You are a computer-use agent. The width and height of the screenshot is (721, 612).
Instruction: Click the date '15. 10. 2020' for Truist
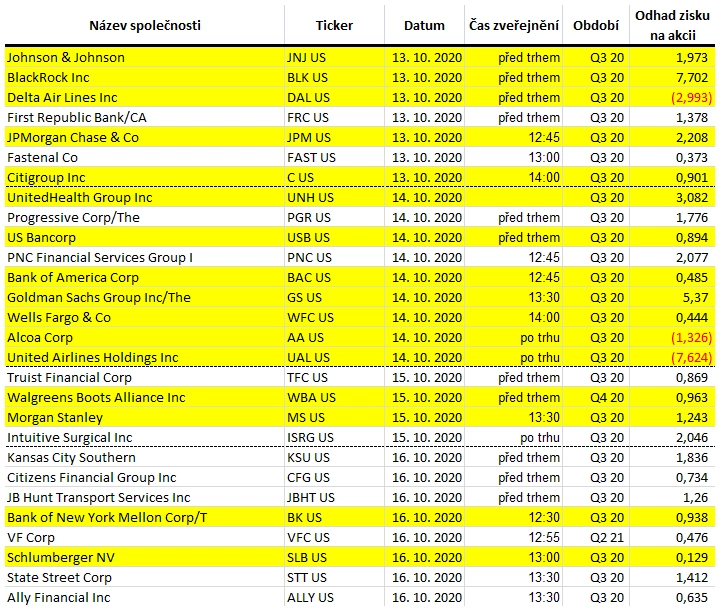click(427, 377)
